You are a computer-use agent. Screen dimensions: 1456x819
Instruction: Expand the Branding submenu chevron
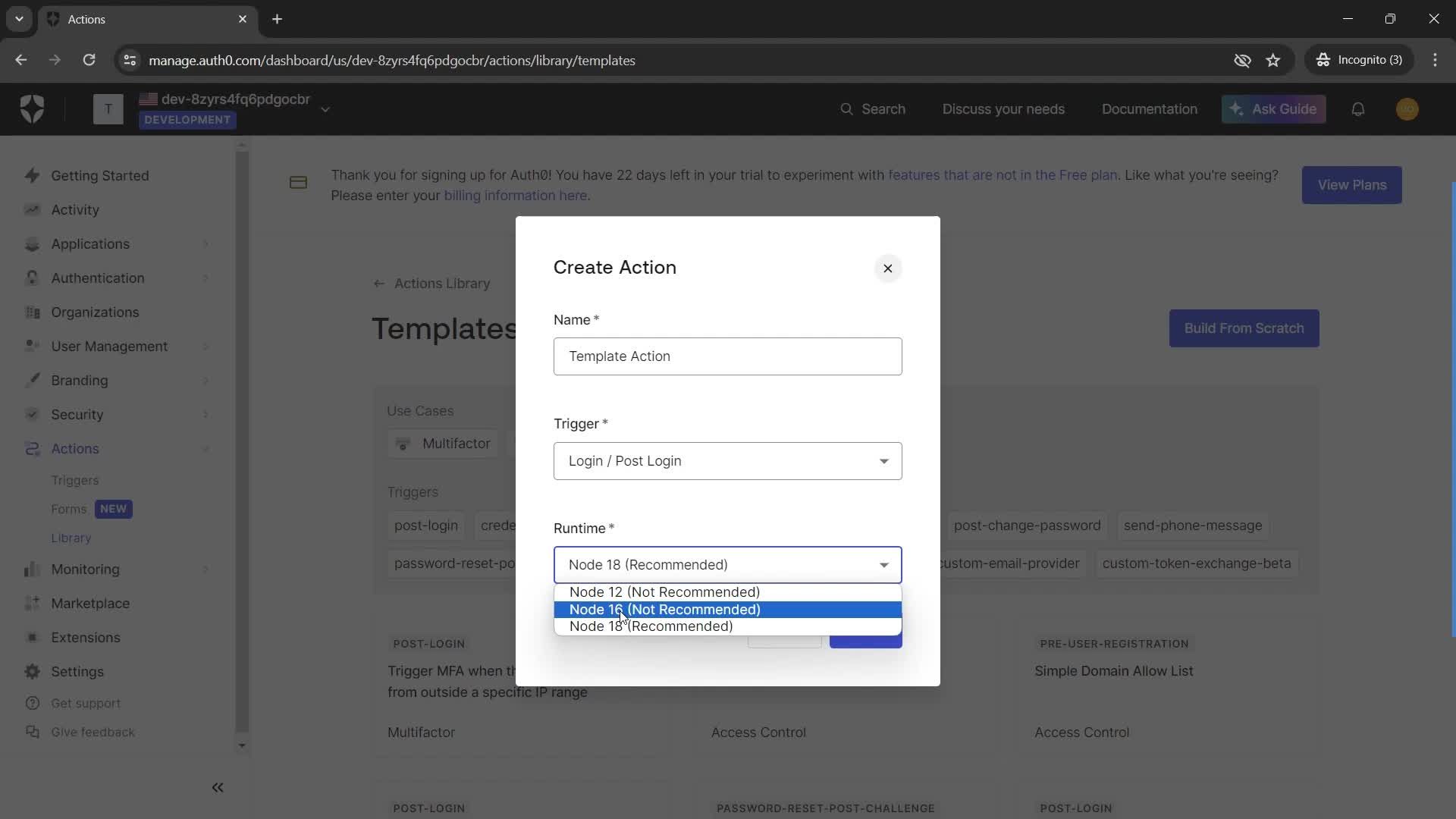(x=206, y=381)
